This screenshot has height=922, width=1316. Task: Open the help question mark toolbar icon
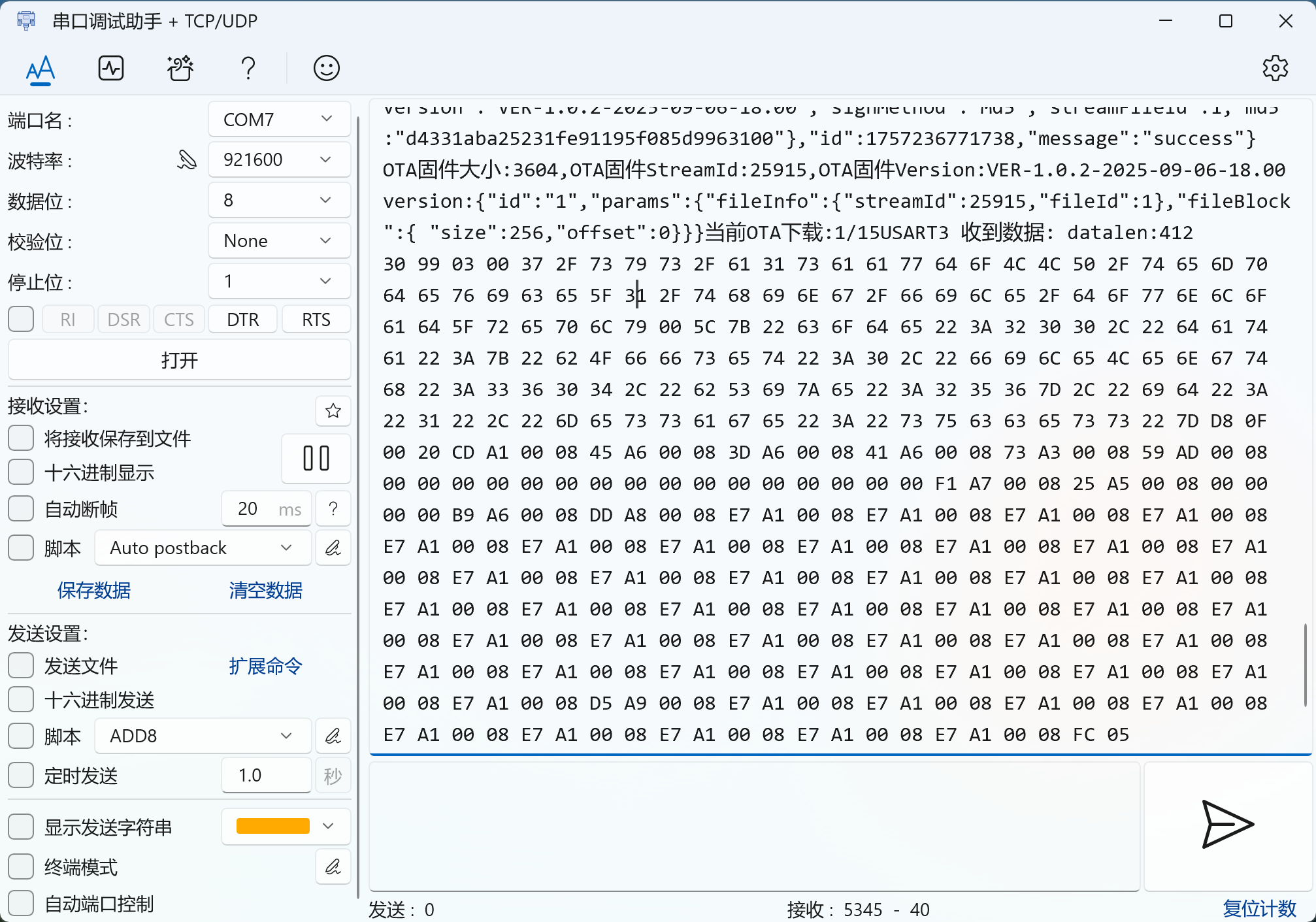248,68
